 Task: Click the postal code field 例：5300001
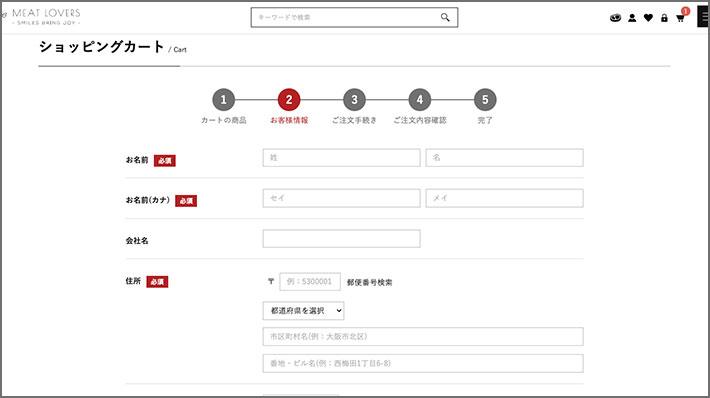click(x=310, y=282)
